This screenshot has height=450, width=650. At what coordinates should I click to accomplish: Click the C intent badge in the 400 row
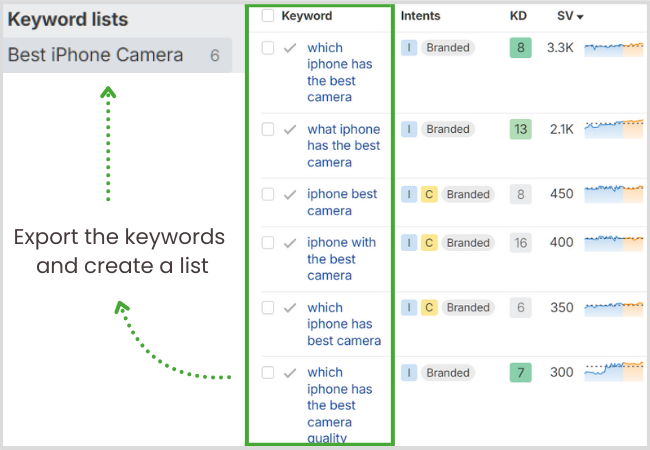click(429, 242)
